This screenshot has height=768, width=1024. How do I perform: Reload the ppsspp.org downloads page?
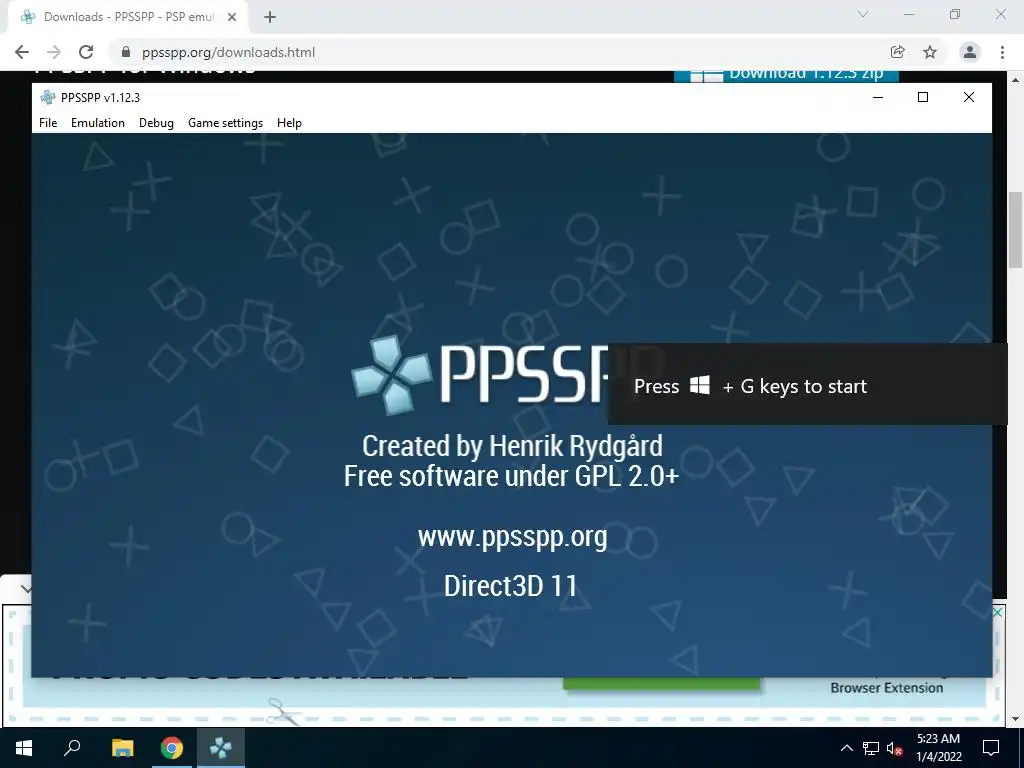coord(86,52)
